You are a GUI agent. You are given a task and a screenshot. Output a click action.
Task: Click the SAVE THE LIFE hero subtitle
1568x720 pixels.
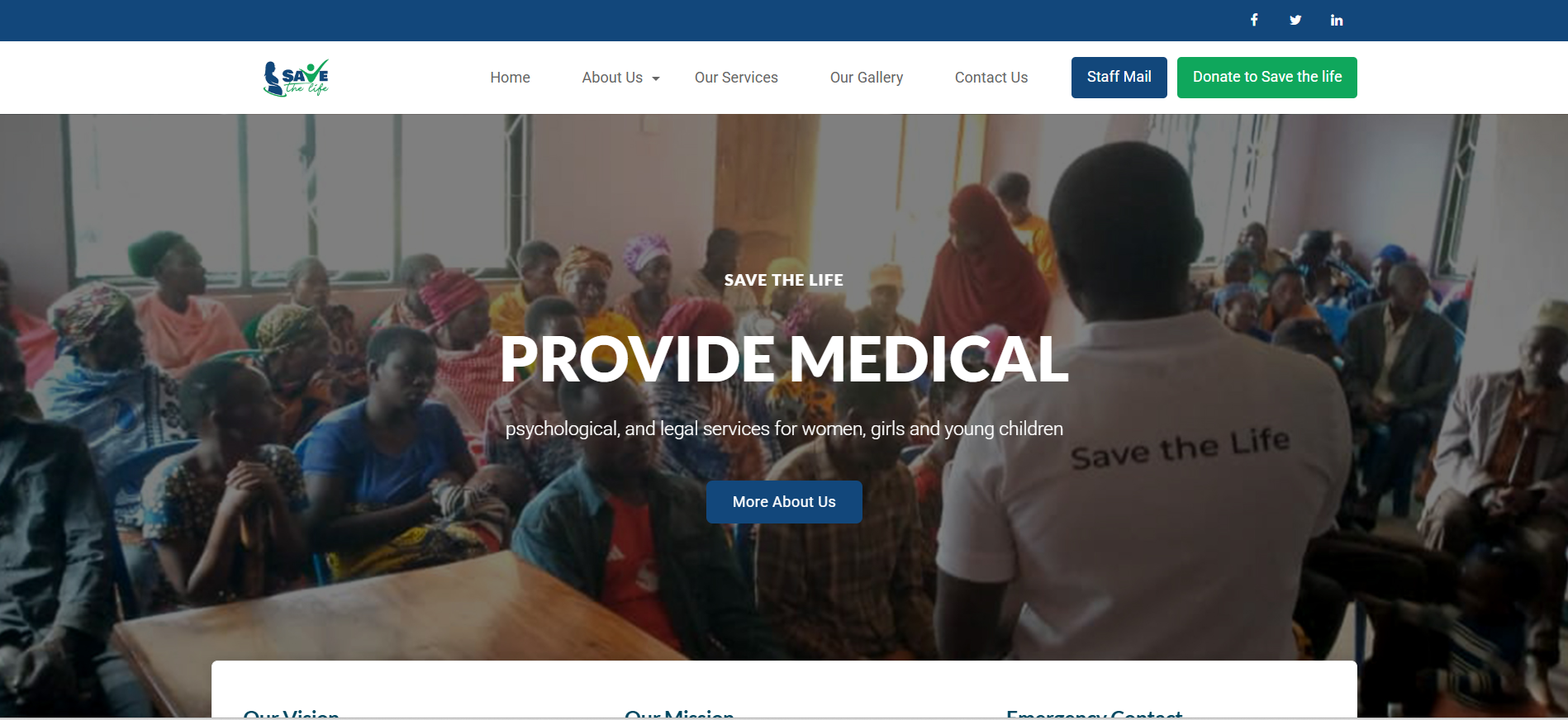(x=784, y=281)
